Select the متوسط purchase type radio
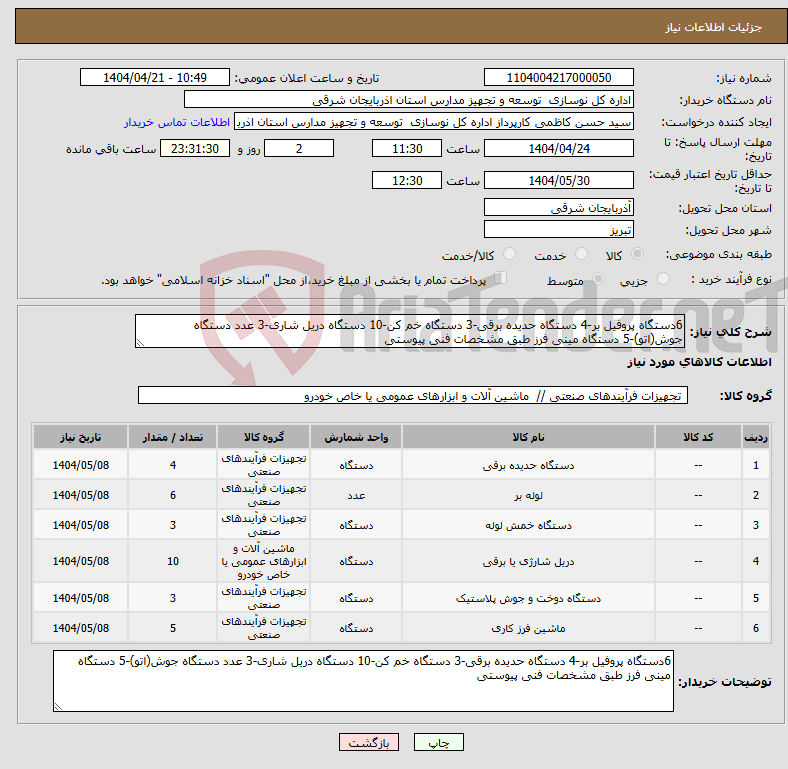Viewport: 788px width, 769px height. (x=598, y=278)
